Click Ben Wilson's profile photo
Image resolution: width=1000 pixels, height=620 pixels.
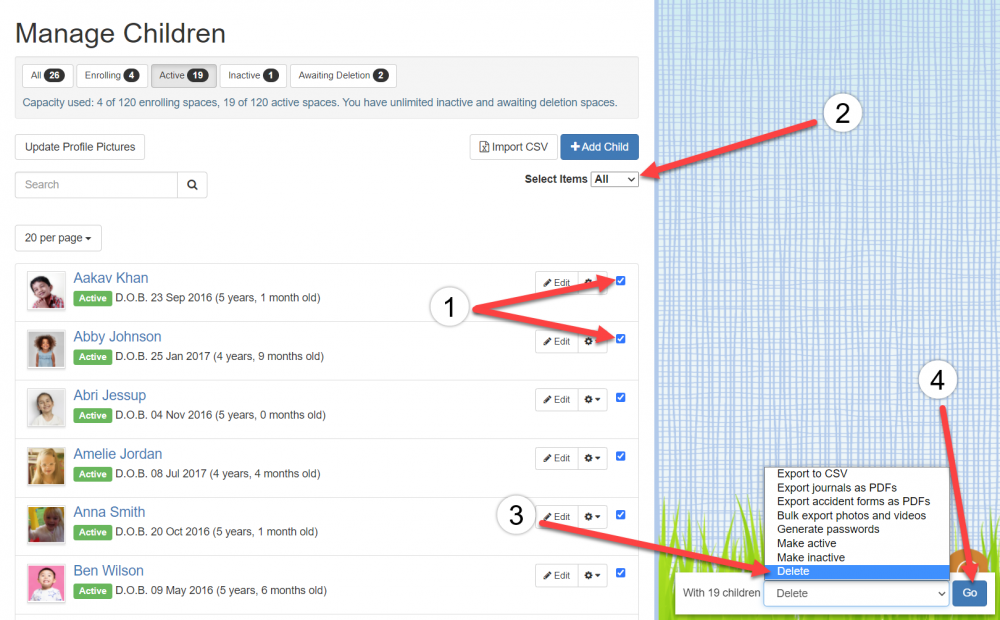coord(46,583)
